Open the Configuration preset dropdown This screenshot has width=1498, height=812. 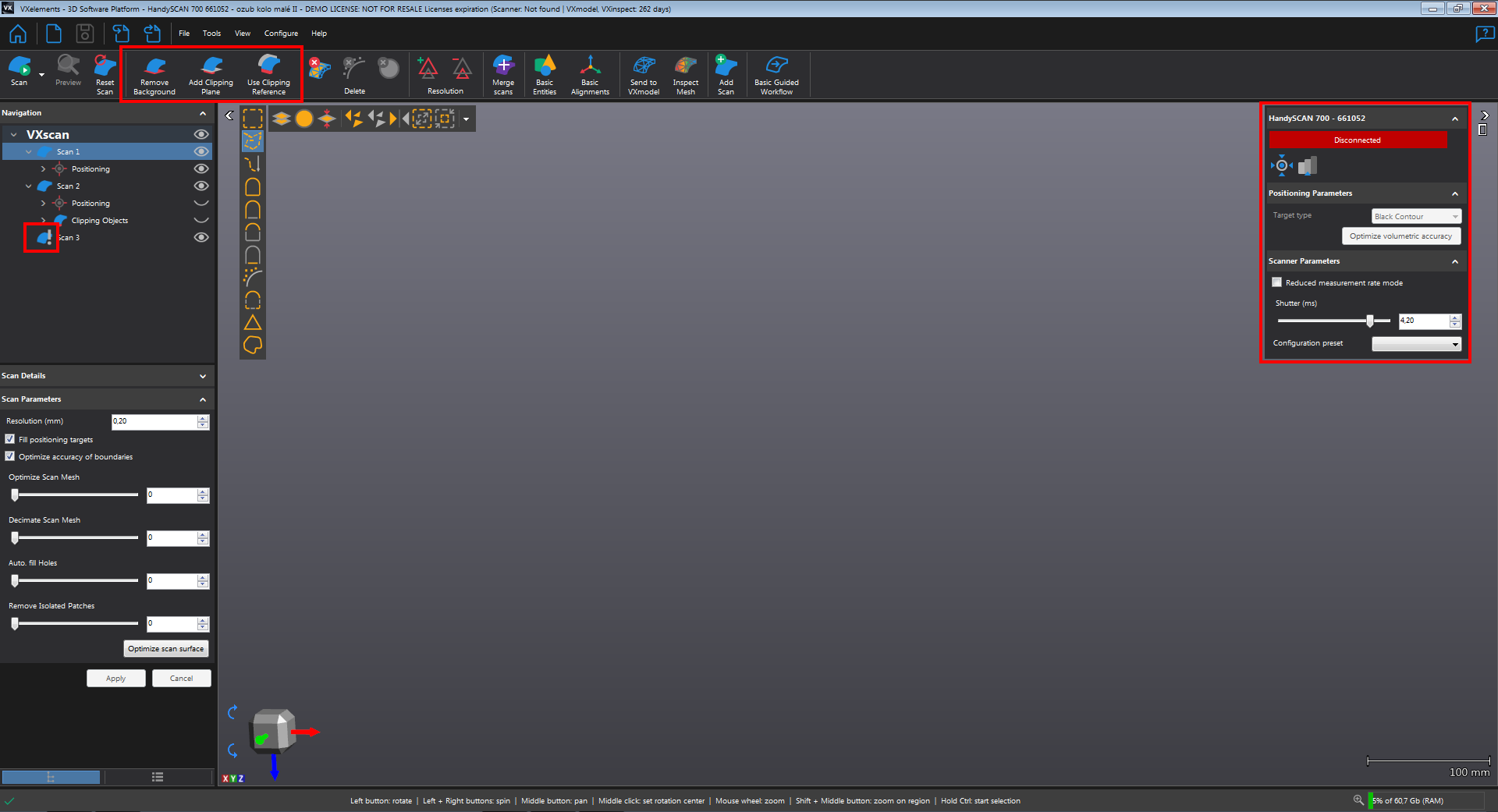[x=1416, y=344]
